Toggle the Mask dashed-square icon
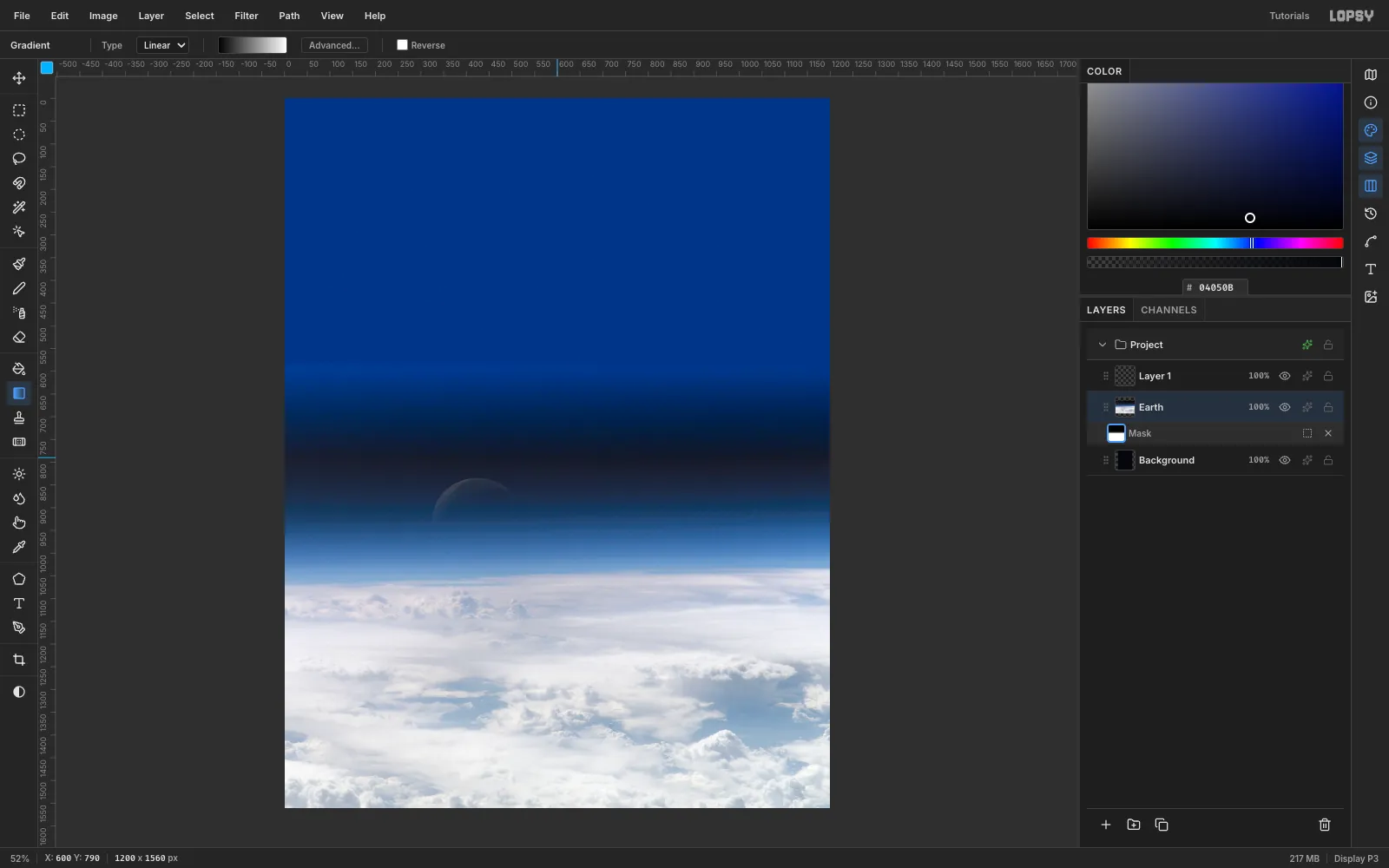The image size is (1389, 868). pyautogui.click(x=1307, y=433)
